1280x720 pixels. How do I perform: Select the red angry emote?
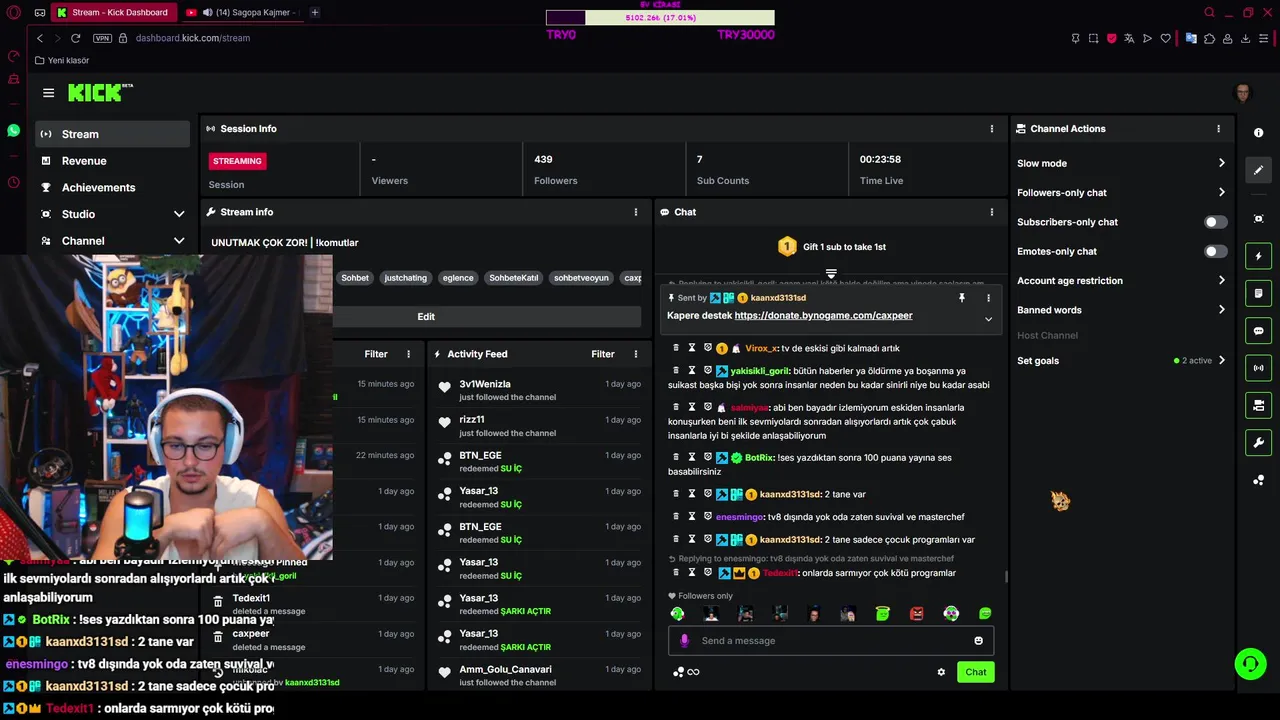point(916,614)
